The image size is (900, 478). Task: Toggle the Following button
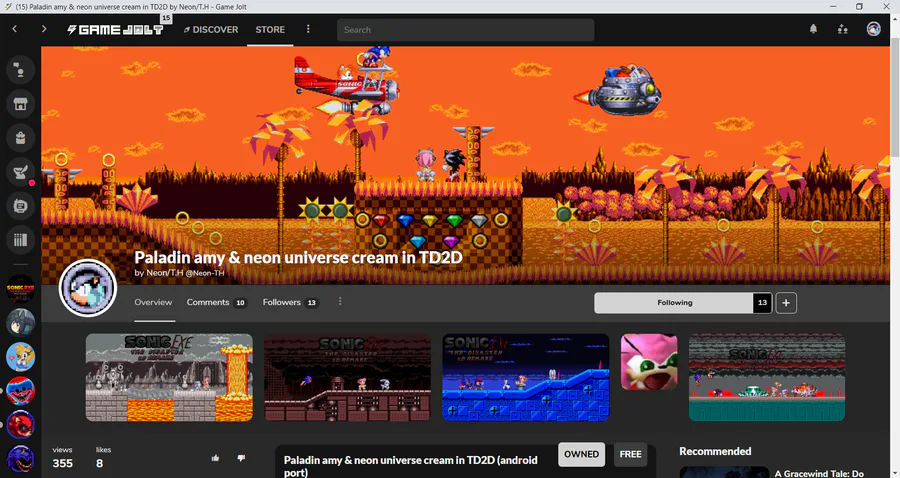[x=674, y=302]
